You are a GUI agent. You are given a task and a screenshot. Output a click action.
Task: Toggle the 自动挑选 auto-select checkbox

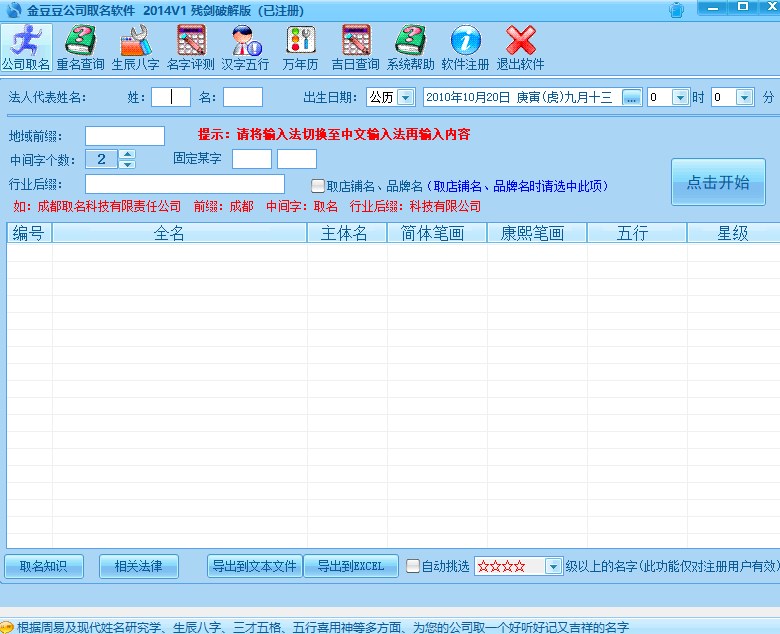[413, 566]
